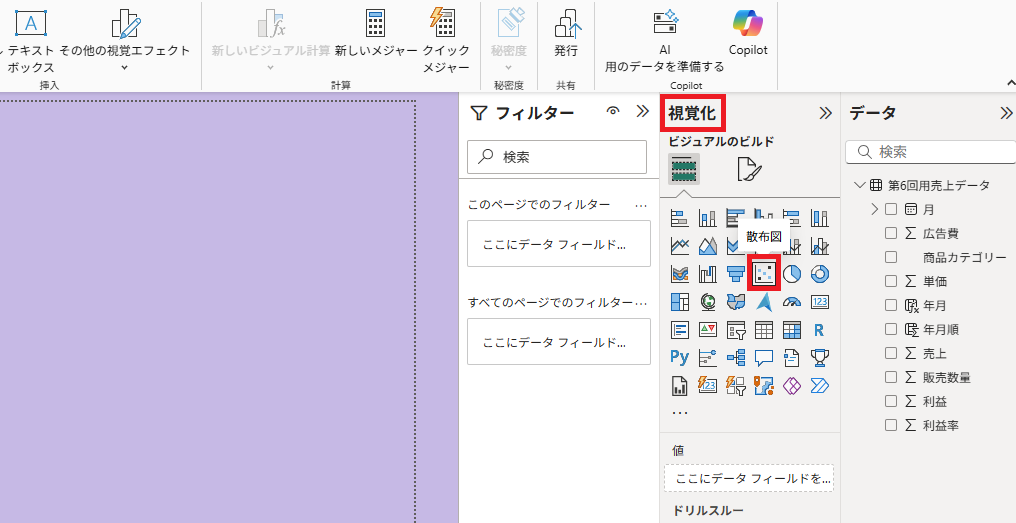Insert a テキストボックス from the ribbon
Viewport: 1016px width, 523px height.
coord(30,40)
